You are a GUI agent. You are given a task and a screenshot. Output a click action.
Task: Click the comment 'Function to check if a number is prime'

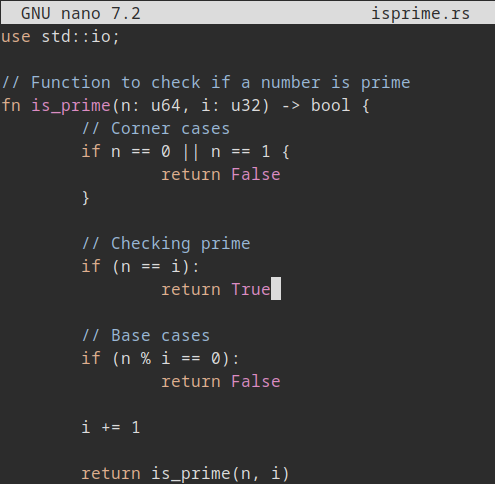click(x=220, y=83)
